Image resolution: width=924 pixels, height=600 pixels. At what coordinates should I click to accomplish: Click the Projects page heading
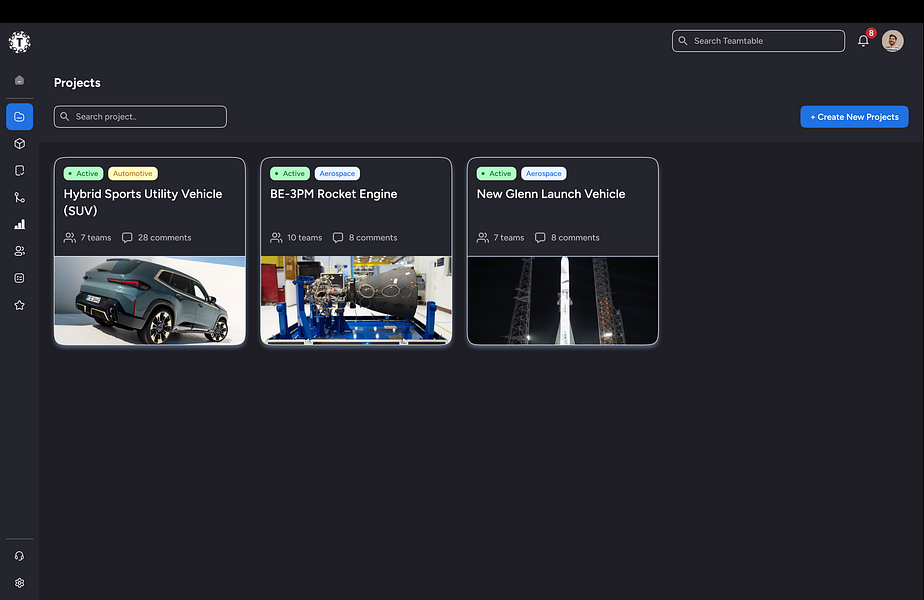77,83
